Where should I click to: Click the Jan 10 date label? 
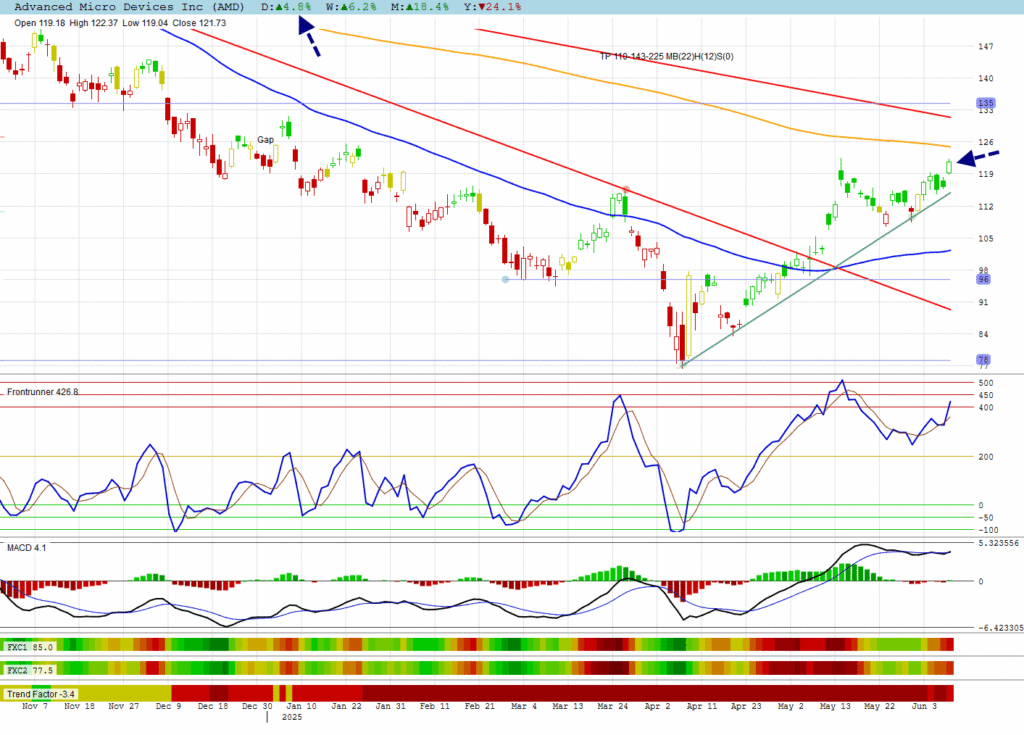click(302, 706)
